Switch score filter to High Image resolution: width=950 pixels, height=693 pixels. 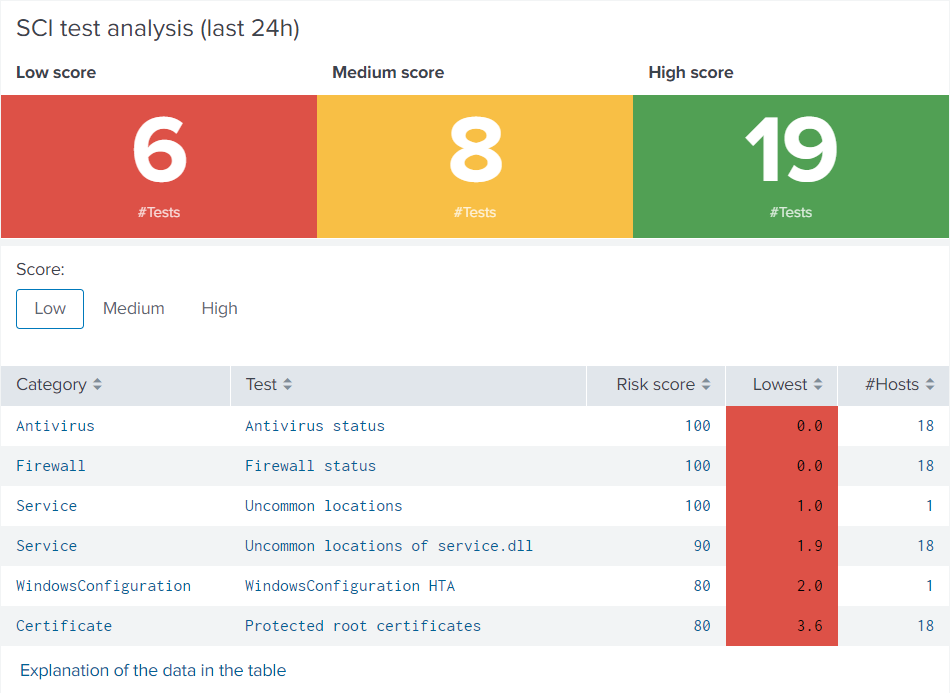point(219,309)
